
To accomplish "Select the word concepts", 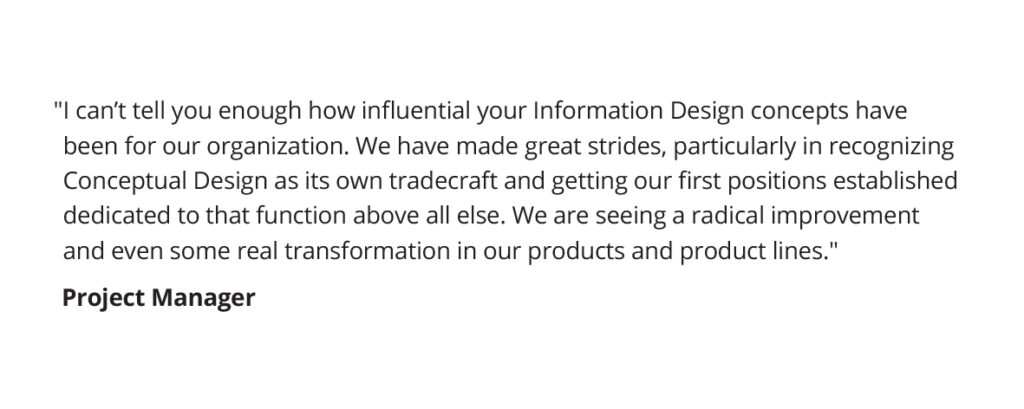I will tap(799, 113).
